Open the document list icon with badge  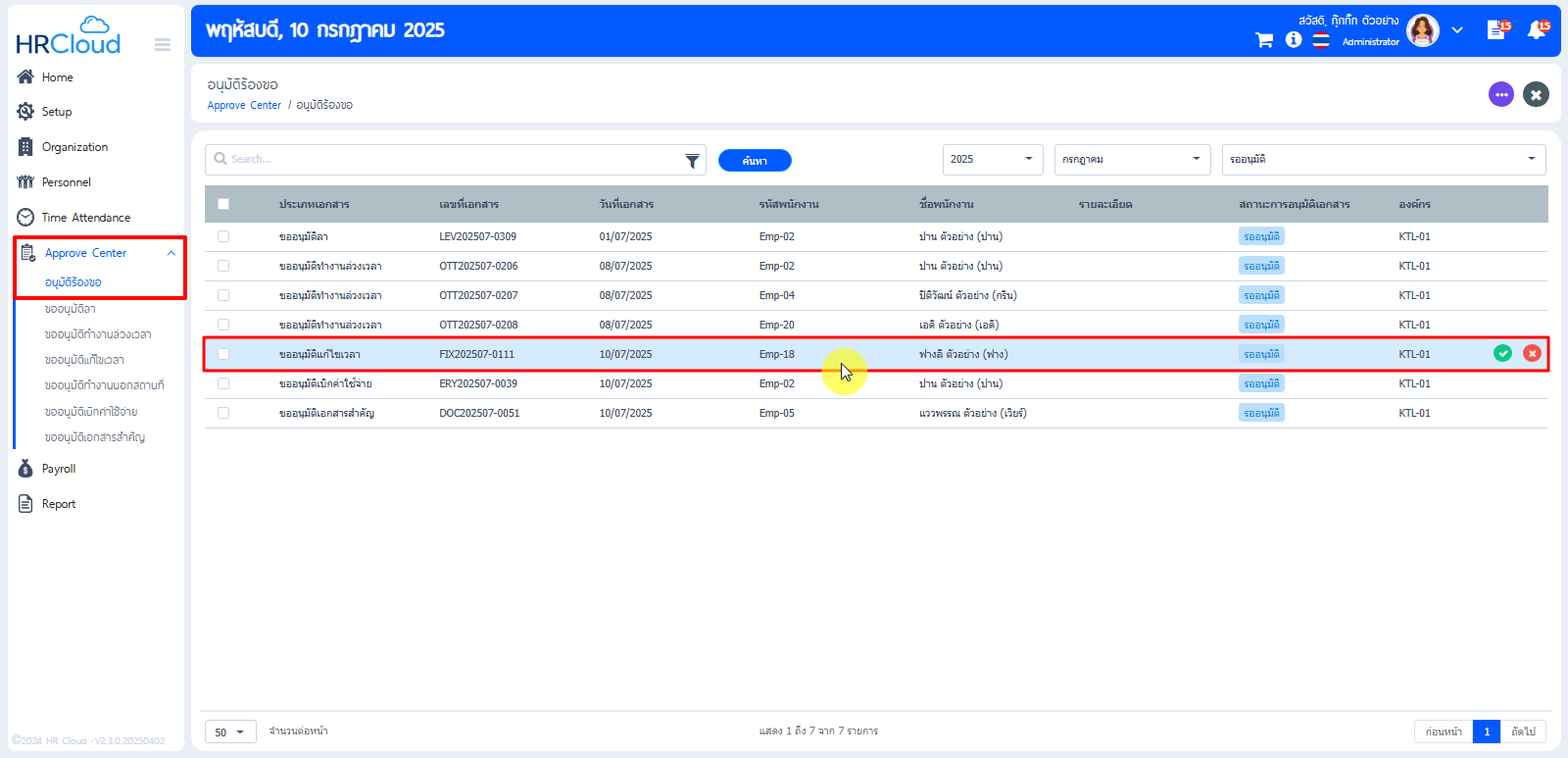pos(1495,30)
